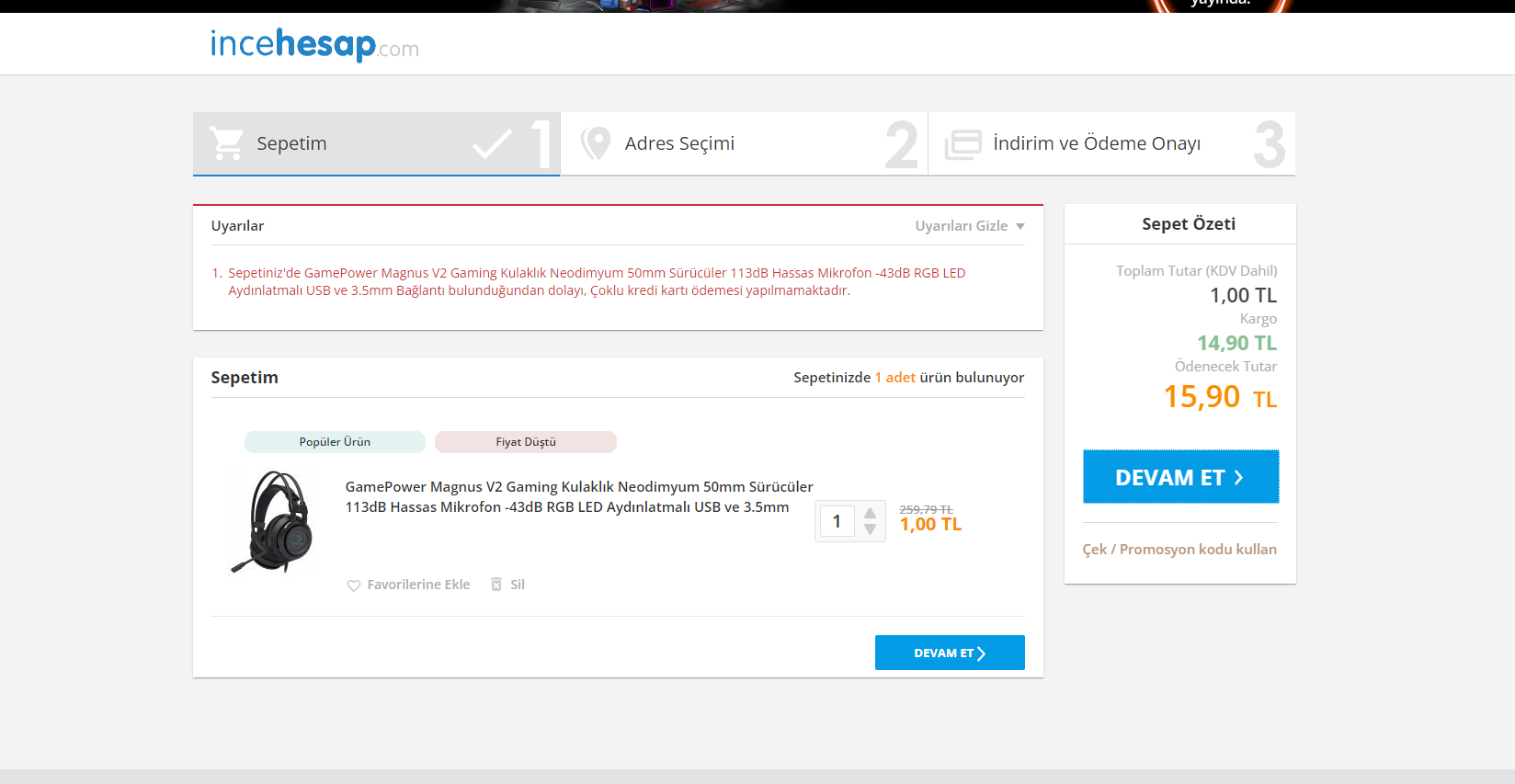
Task: Click the Fiyat Düştü badge
Action: [x=526, y=442]
